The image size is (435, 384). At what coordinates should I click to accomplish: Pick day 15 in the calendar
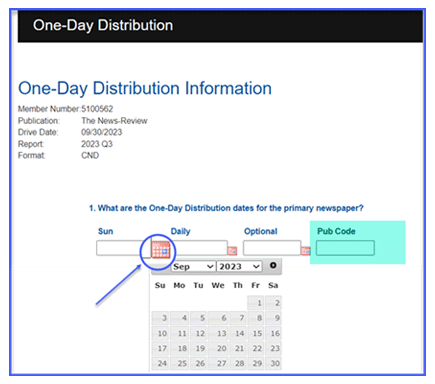256,333
